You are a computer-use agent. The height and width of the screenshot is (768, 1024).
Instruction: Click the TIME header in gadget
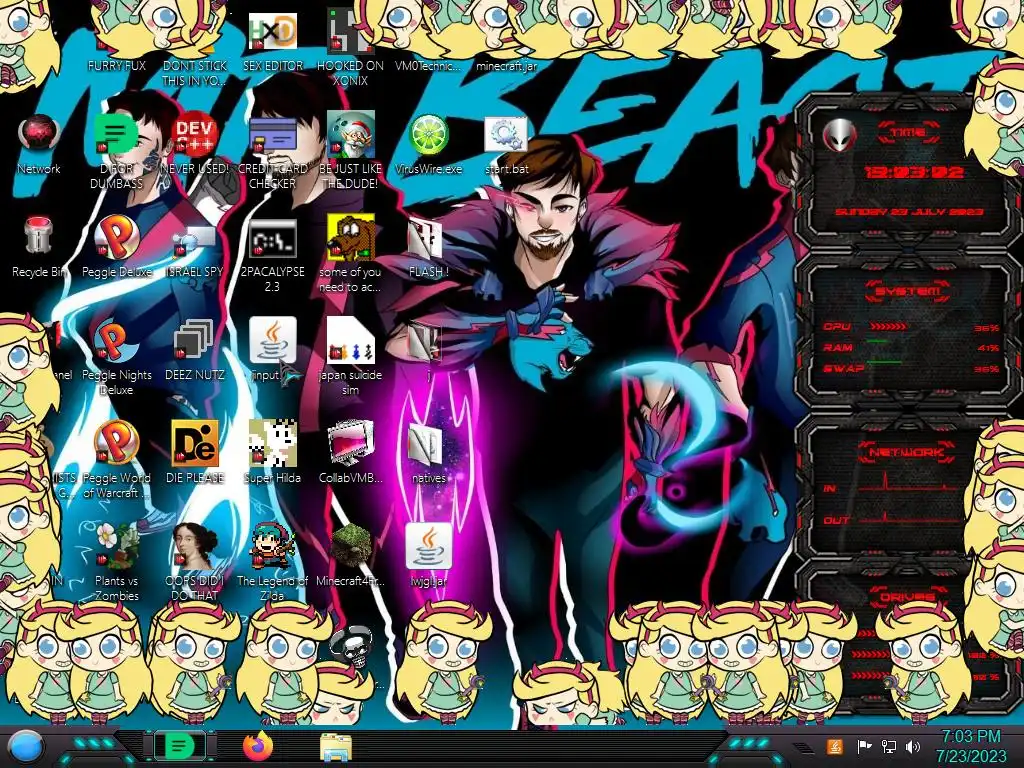click(908, 133)
